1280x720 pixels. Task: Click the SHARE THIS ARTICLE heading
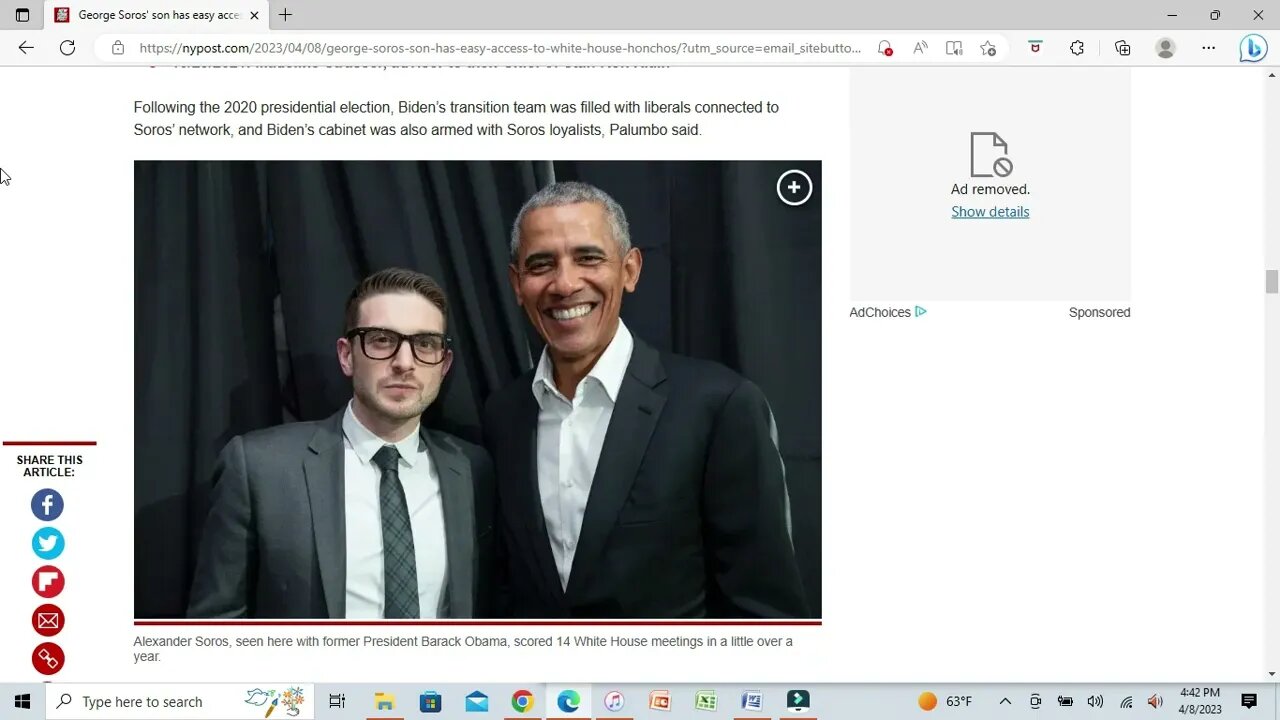pos(49,466)
